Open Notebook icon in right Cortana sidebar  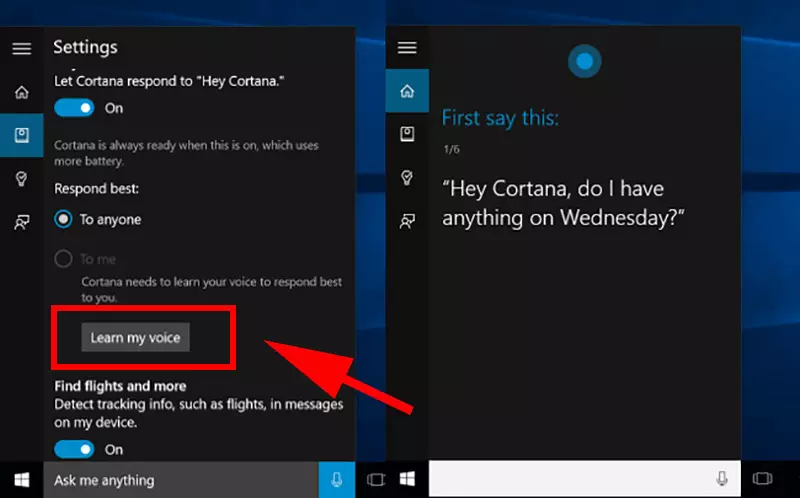407,134
